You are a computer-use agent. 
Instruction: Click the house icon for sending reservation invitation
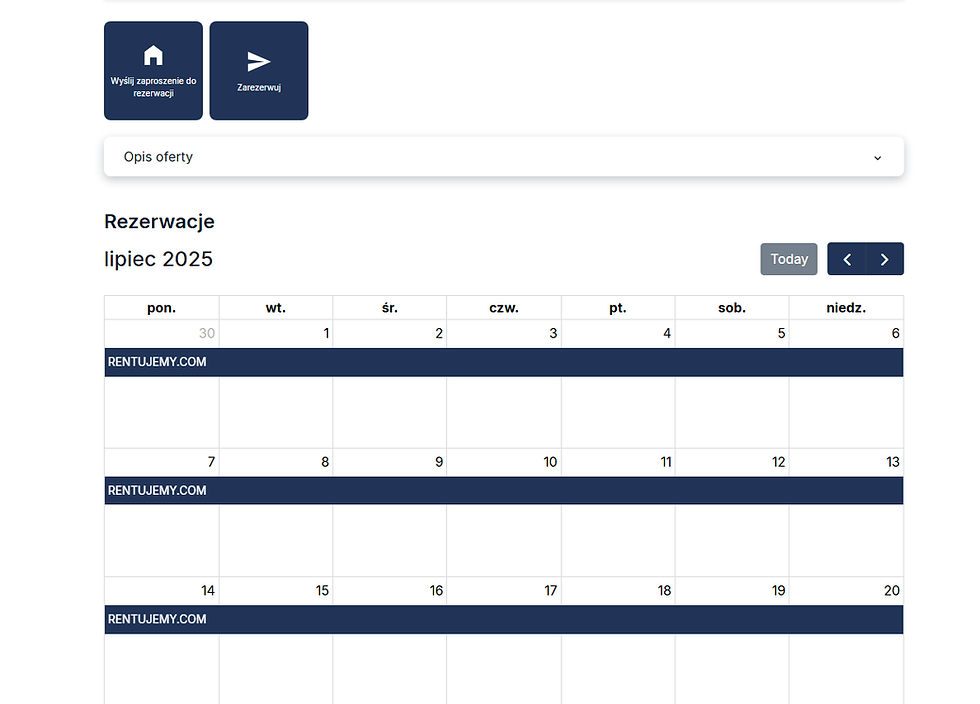[153, 56]
